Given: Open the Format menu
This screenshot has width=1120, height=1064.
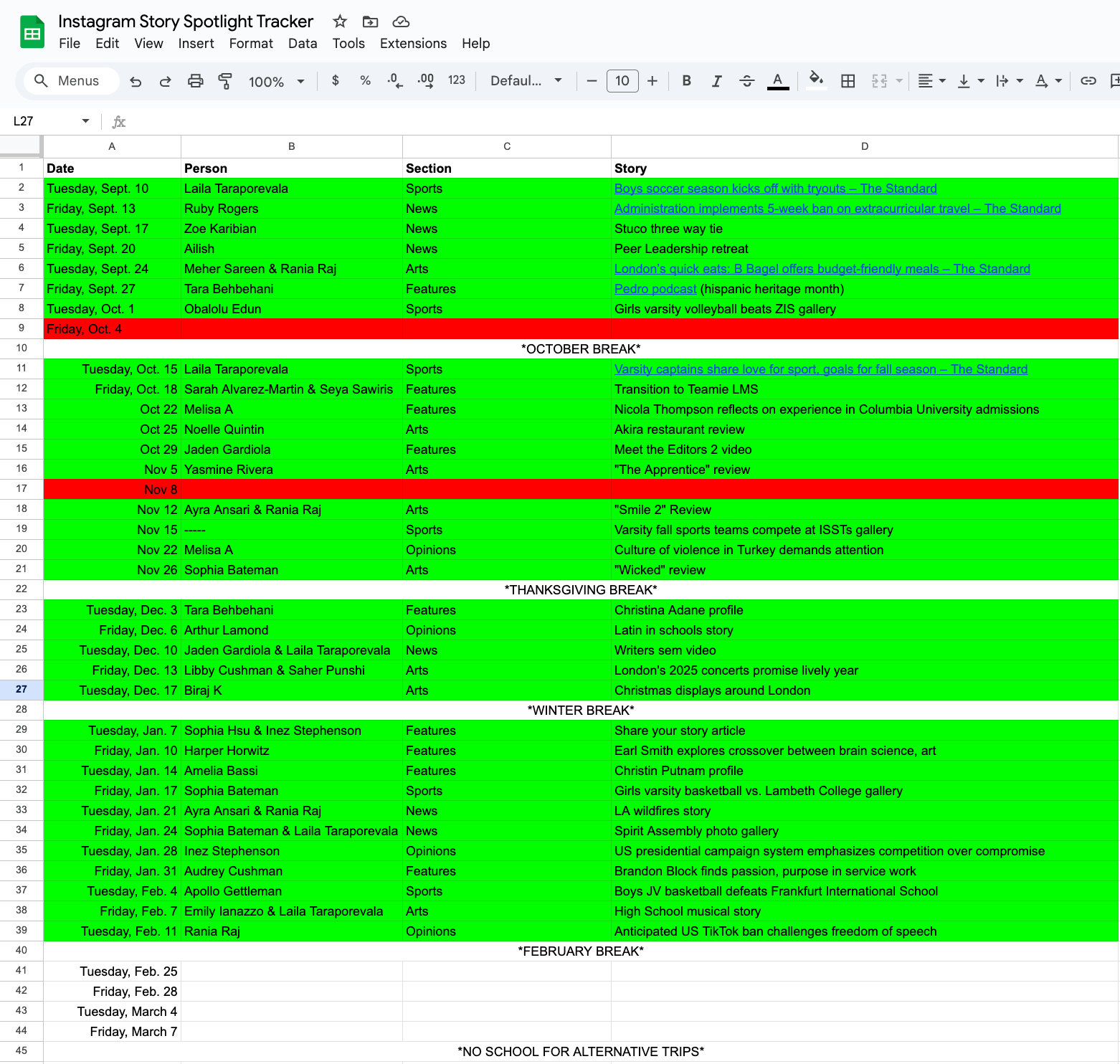Looking at the screenshot, I should (251, 44).
